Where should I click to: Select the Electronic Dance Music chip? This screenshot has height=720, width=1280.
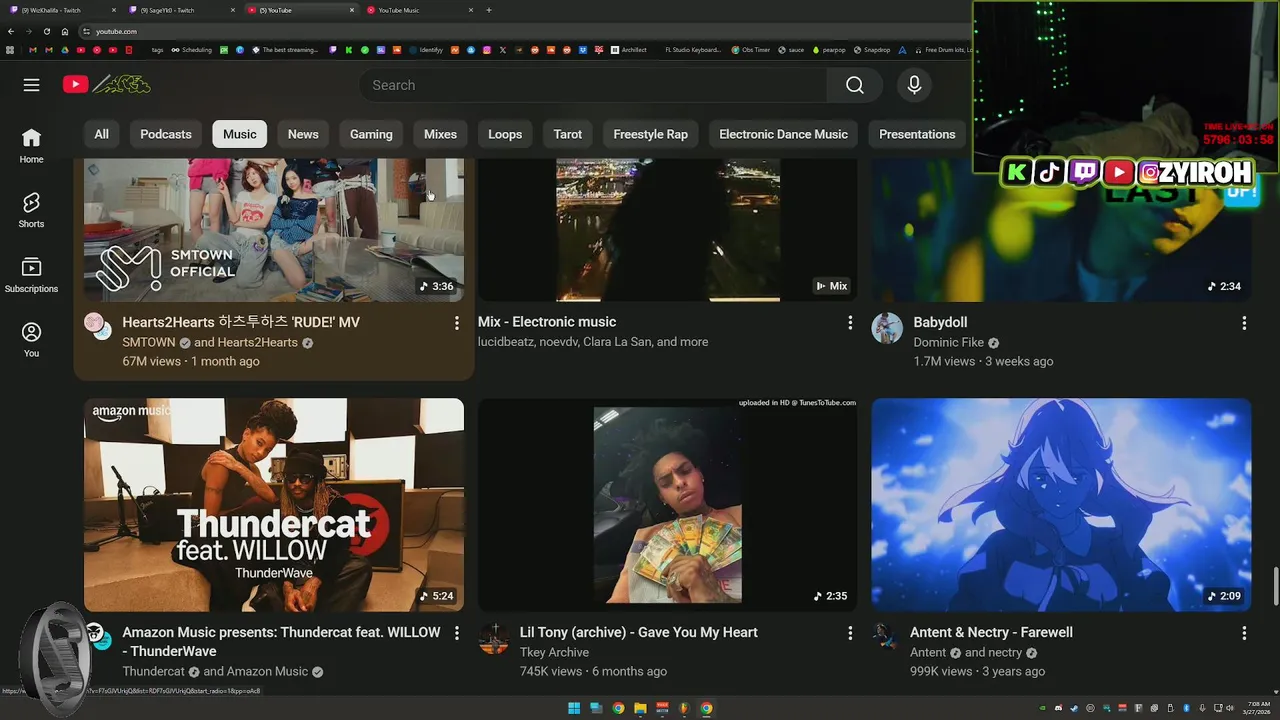tap(783, 134)
